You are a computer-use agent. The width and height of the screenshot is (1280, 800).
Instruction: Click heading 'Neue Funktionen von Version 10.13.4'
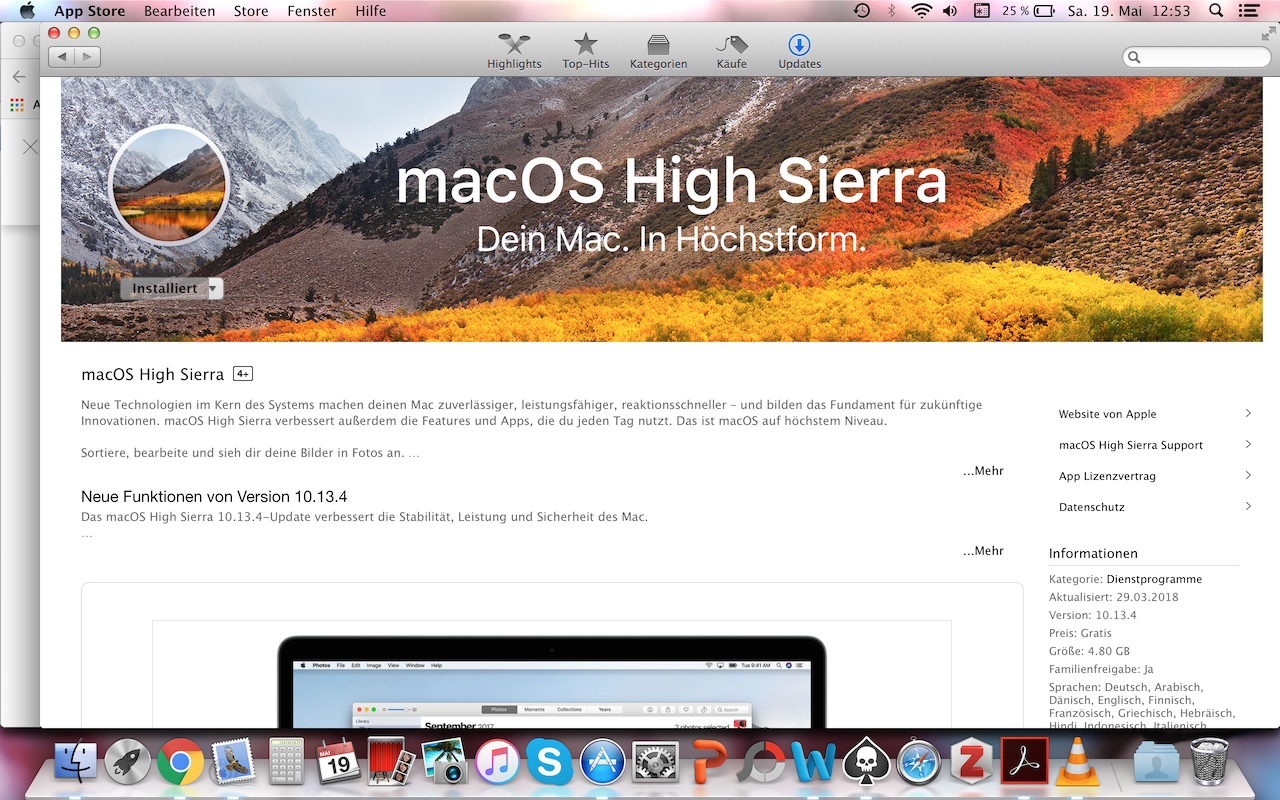tap(214, 497)
